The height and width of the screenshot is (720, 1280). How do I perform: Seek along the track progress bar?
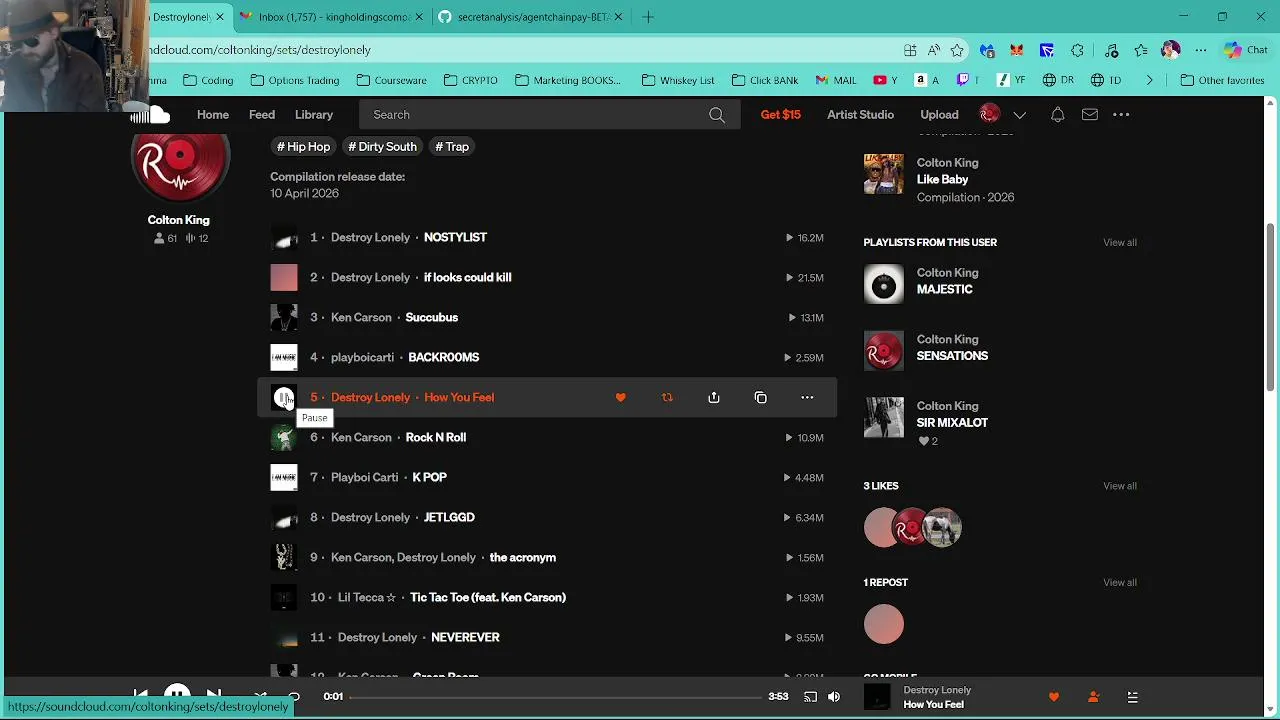(x=556, y=697)
